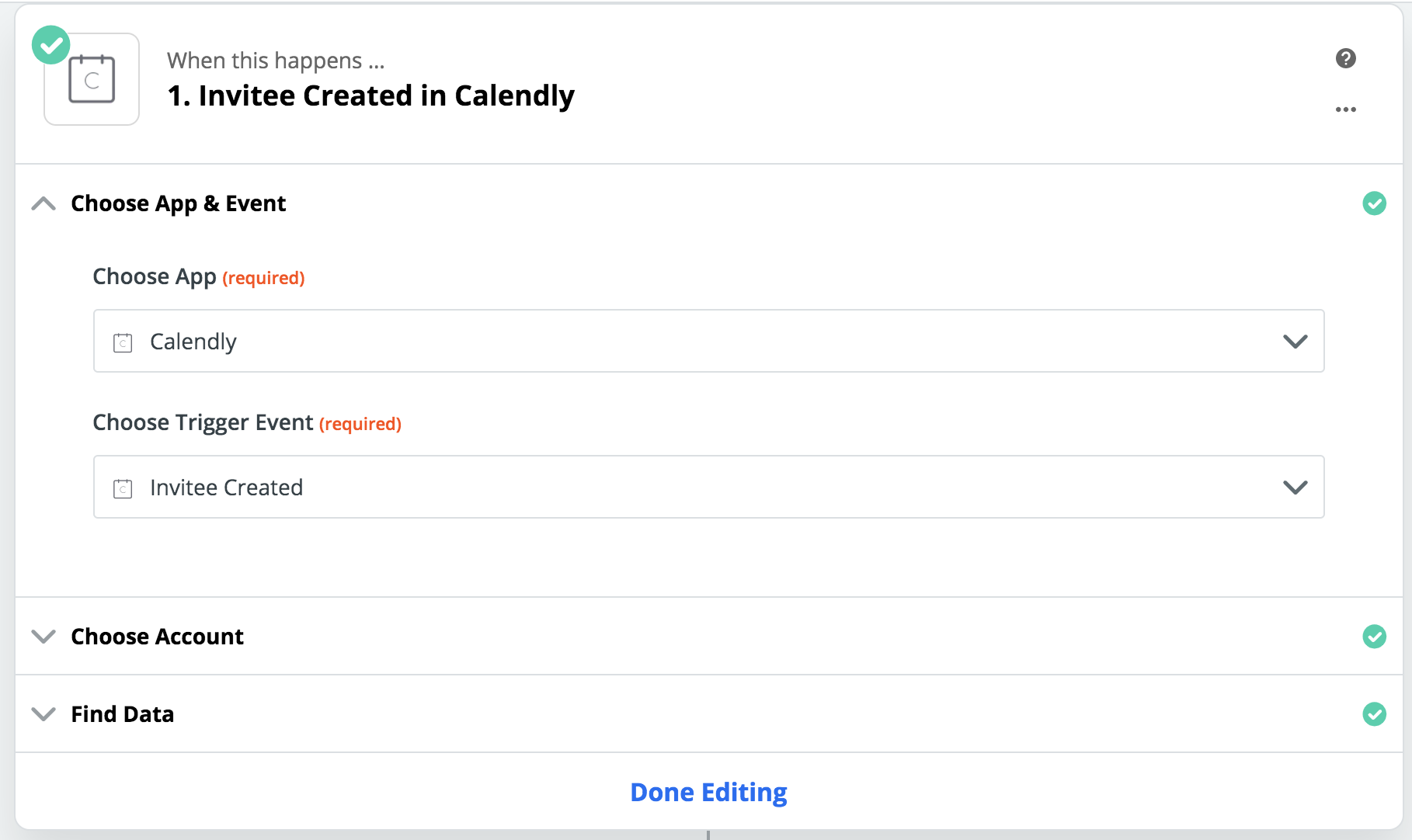Select the Invitee Created in Calendly step title
Viewport: 1412px width, 840px height.
[x=371, y=95]
